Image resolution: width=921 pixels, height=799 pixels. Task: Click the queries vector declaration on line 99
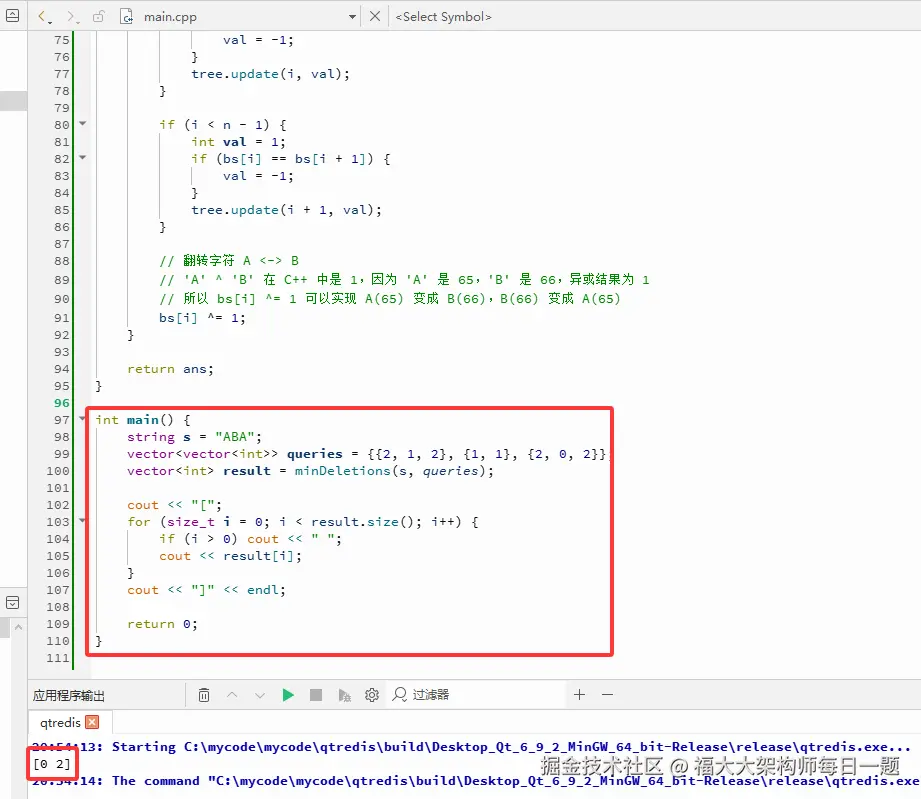pyautogui.click(x=367, y=454)
